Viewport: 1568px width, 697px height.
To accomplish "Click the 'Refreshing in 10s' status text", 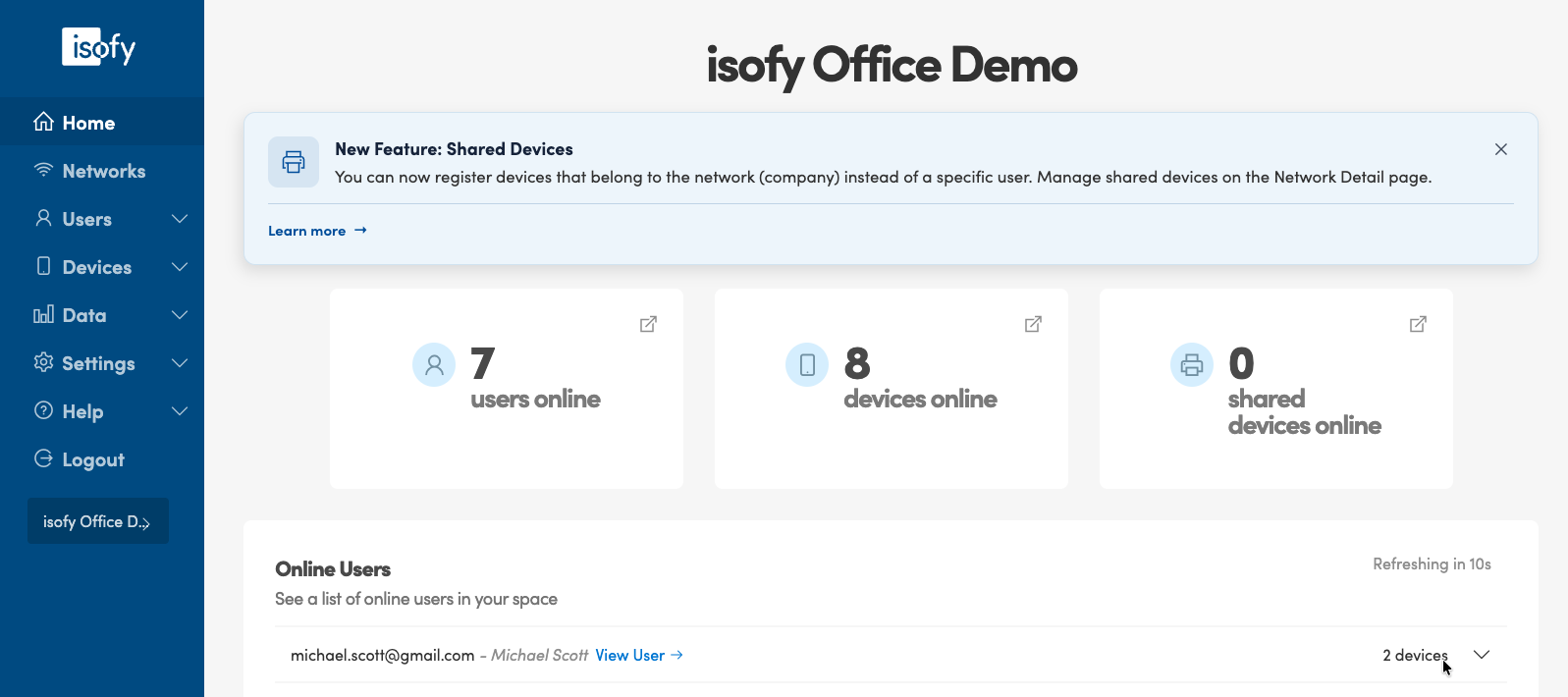I will tap(1432, 563).
